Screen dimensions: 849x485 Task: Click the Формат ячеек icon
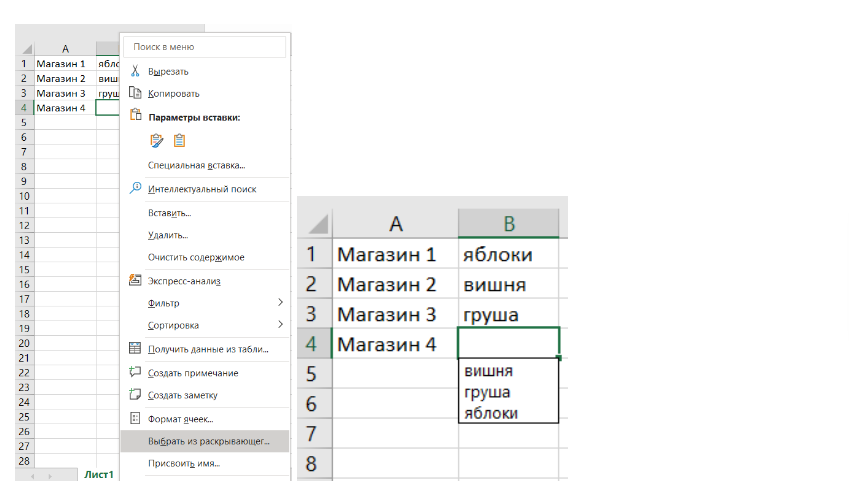pos(135,418)
